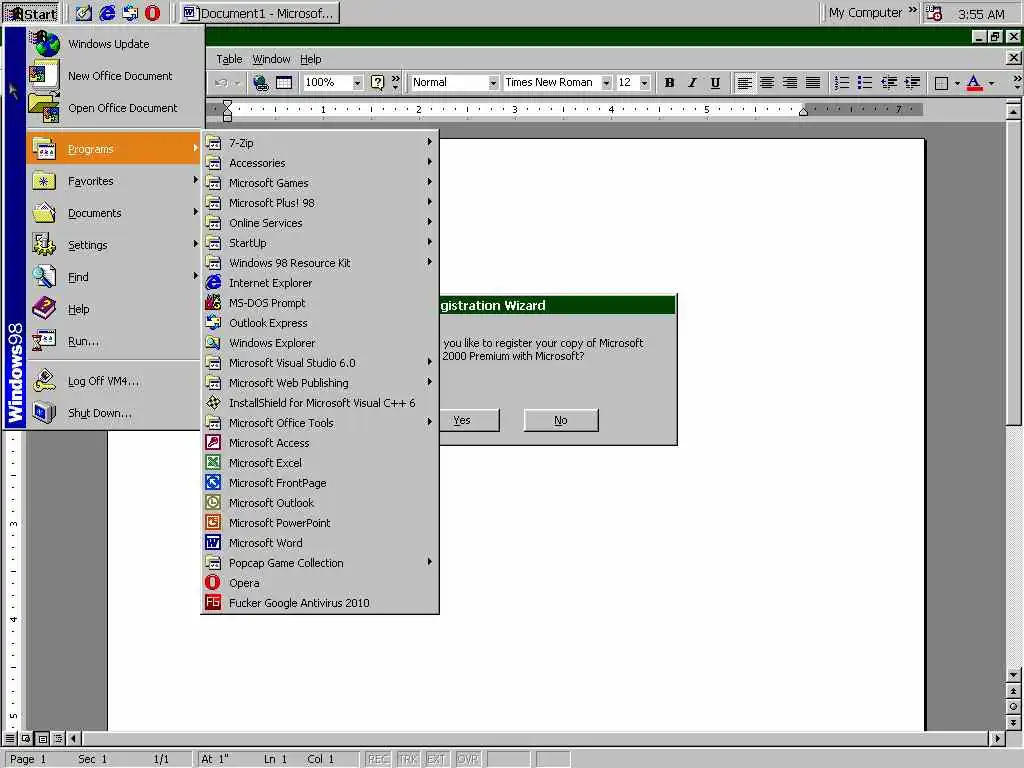The image size is (1024, 768).
Task: Launch Fucker Google Antivirus 2010
Action: 319,603
